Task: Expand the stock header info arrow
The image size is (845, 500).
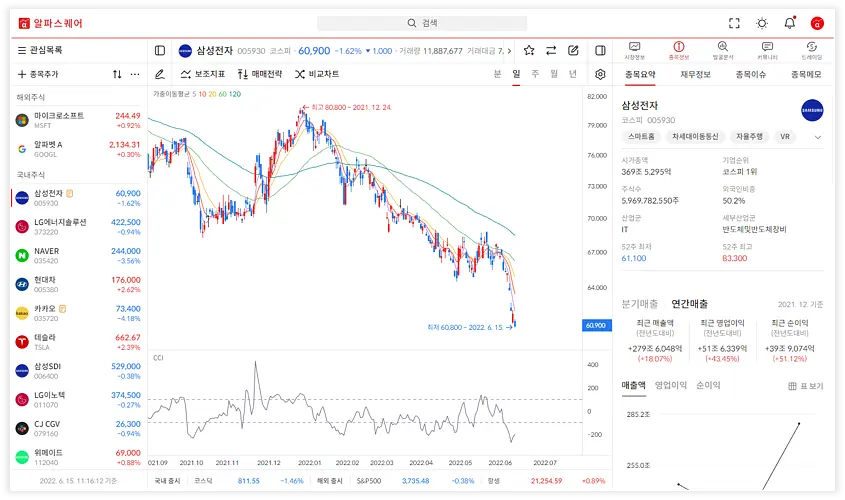Action: [x=510, y=51]
